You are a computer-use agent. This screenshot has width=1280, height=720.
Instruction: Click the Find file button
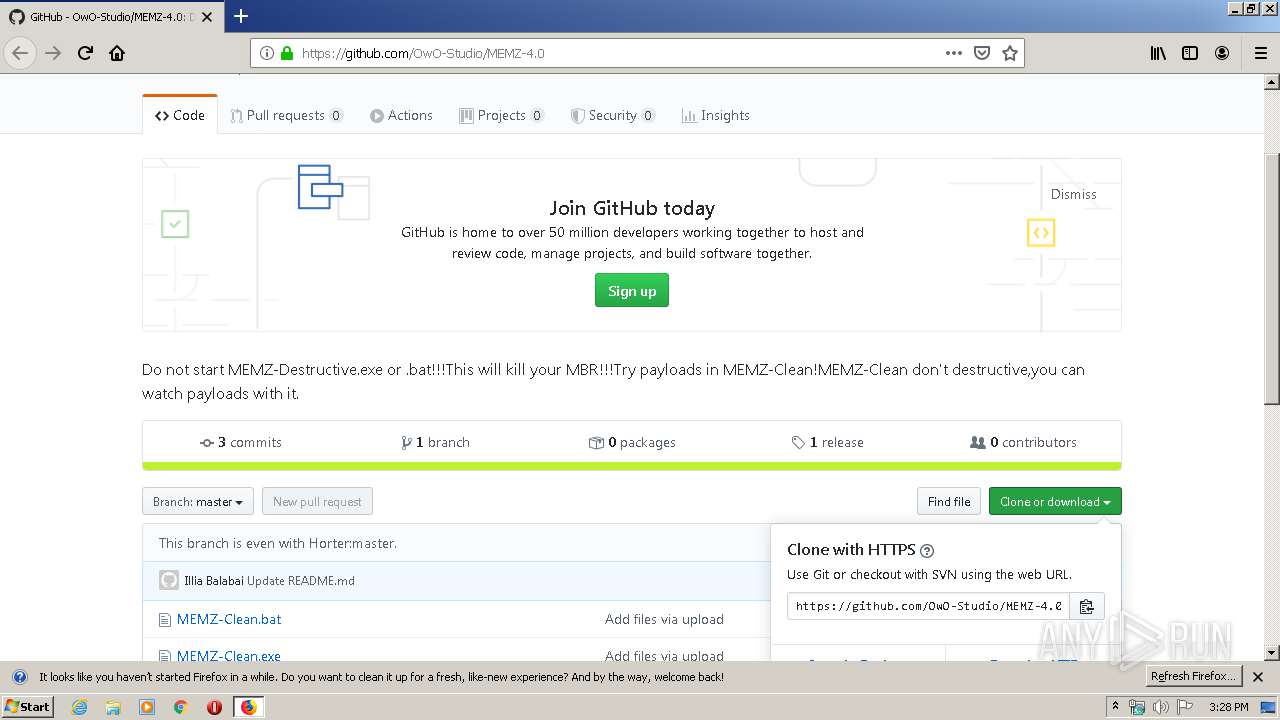949,502
